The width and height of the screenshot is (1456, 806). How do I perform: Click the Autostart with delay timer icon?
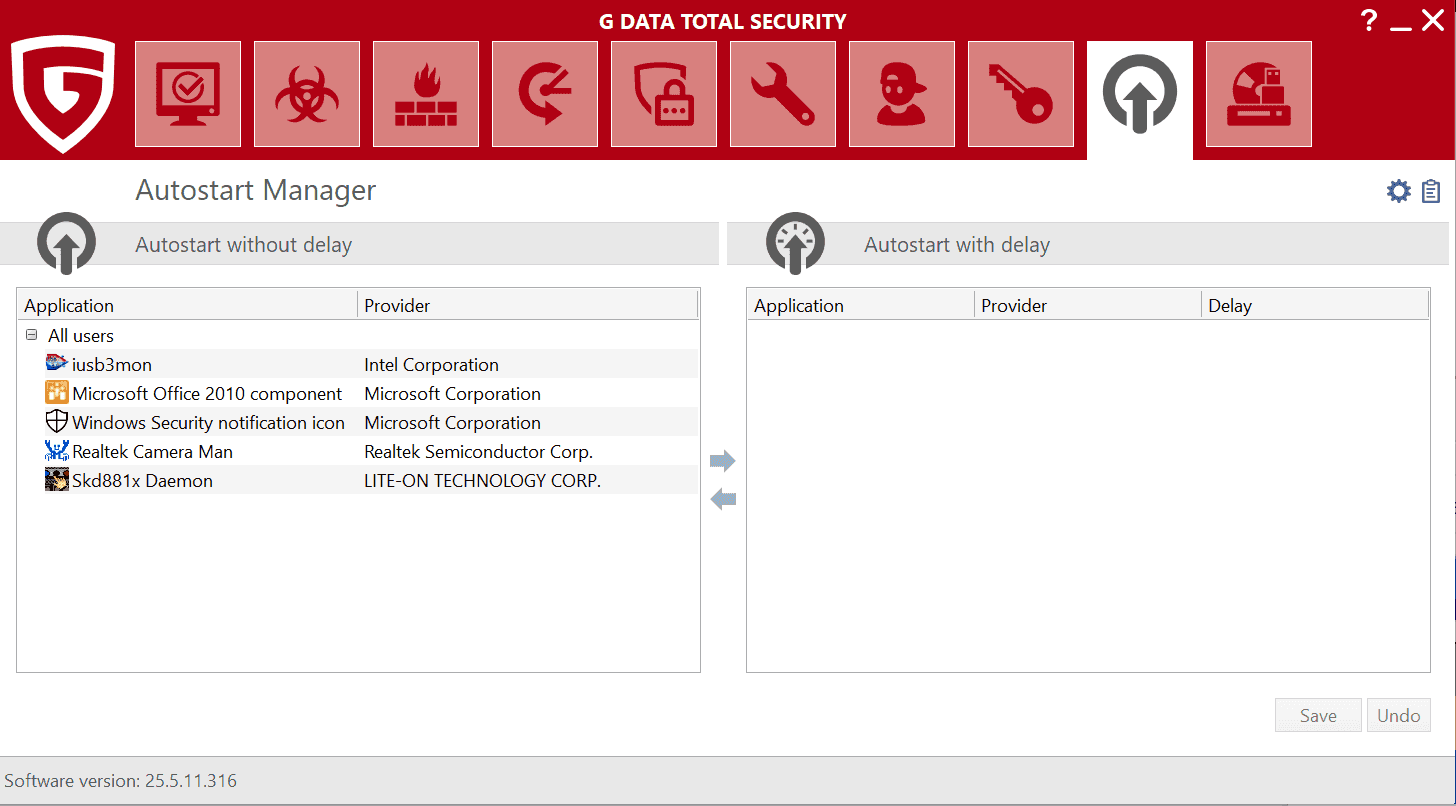click(796, 243)
